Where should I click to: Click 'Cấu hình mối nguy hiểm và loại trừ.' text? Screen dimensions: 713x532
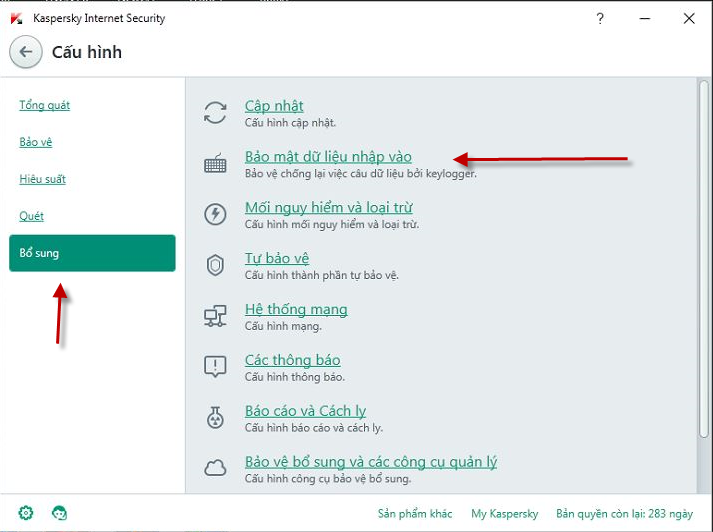pos(332,225)
